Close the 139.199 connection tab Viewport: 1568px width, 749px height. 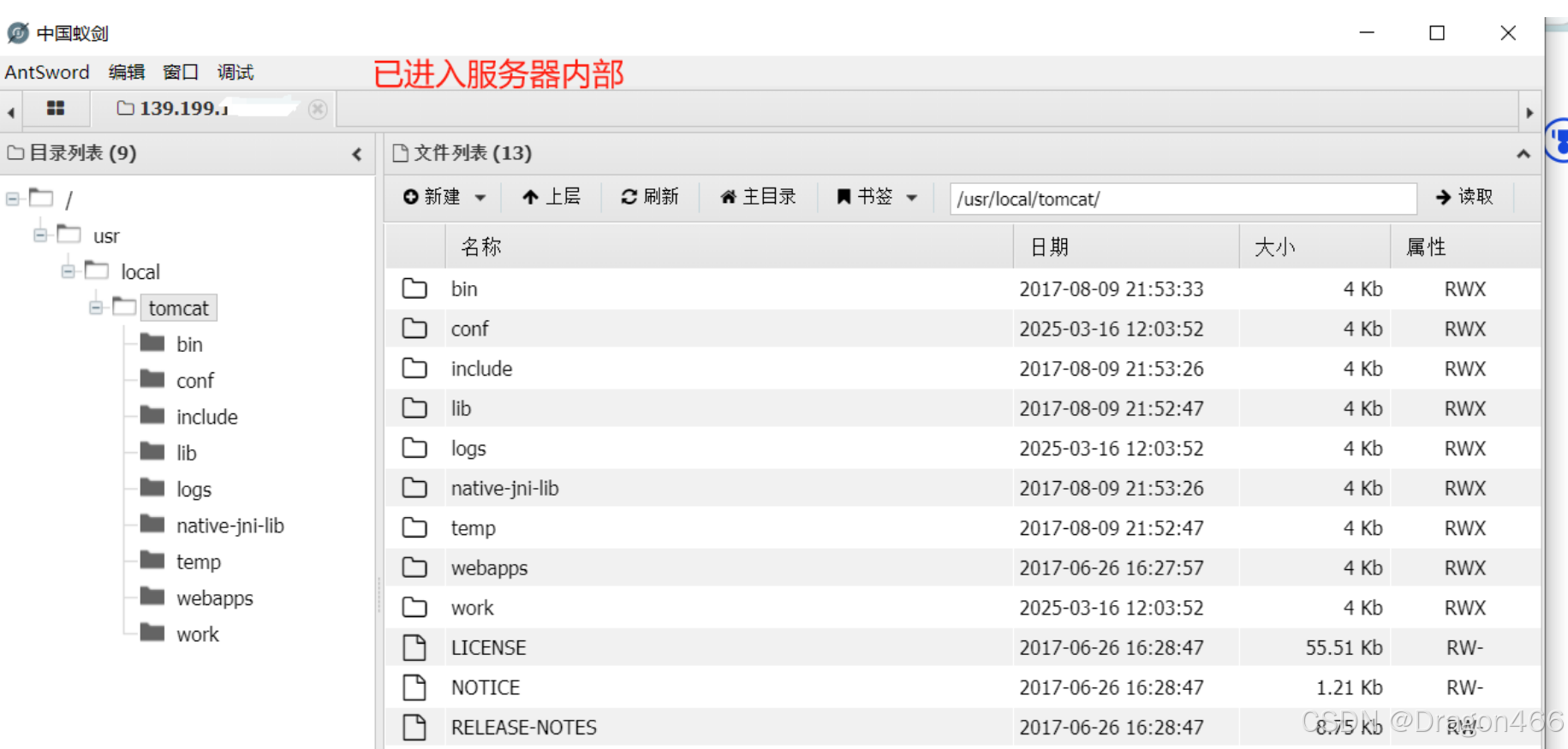pyautogui.click(x=318, y=110)
